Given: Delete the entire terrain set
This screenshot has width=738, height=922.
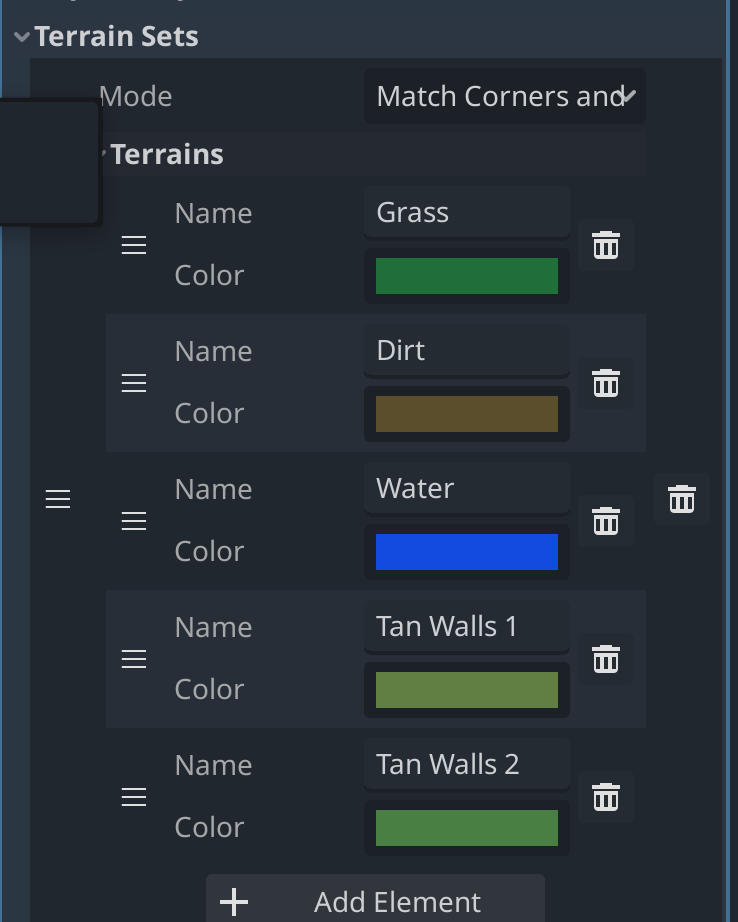Looking at the screenshot, I should [x=681, y=499].
